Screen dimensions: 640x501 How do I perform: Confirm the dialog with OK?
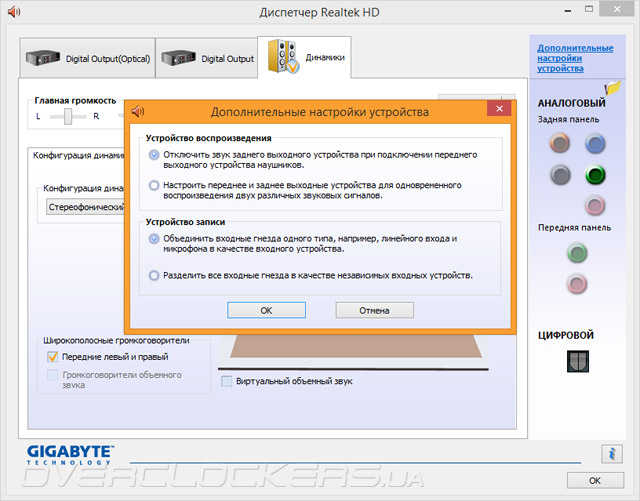pyautogui.click(x=266, y=310)
